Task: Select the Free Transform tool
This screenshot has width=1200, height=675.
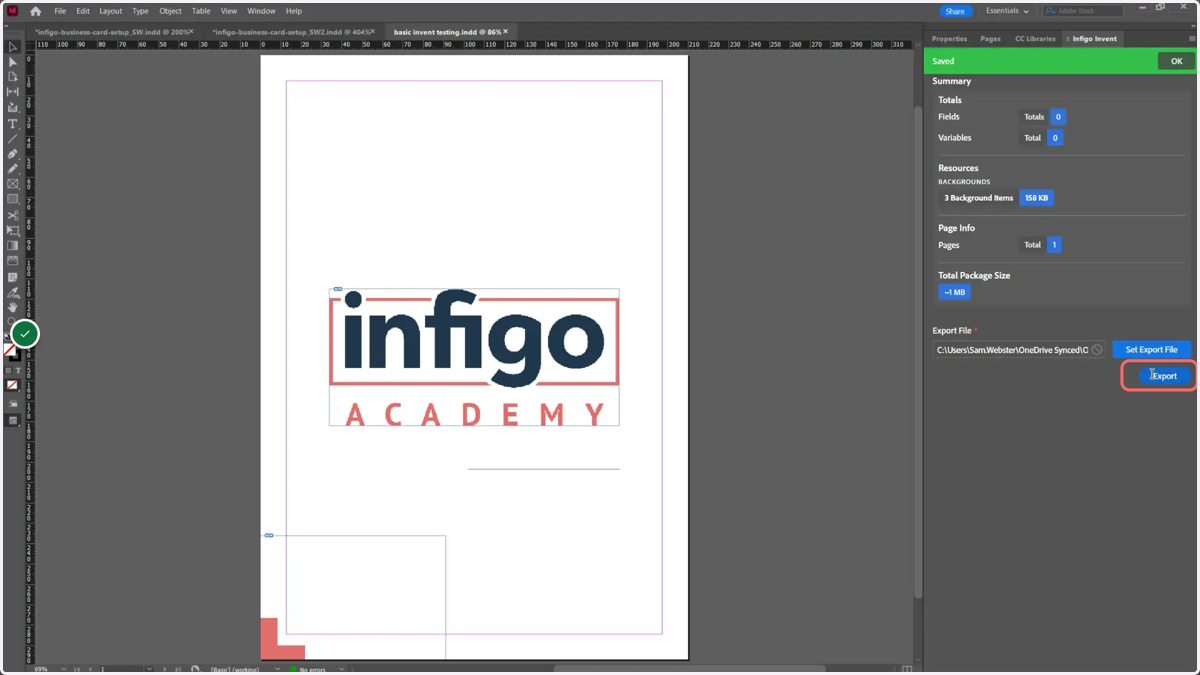Action: click(13, 230)
